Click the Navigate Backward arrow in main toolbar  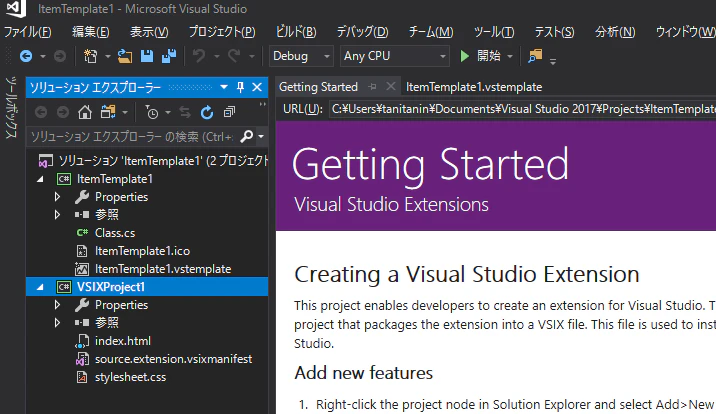(26, 56)
